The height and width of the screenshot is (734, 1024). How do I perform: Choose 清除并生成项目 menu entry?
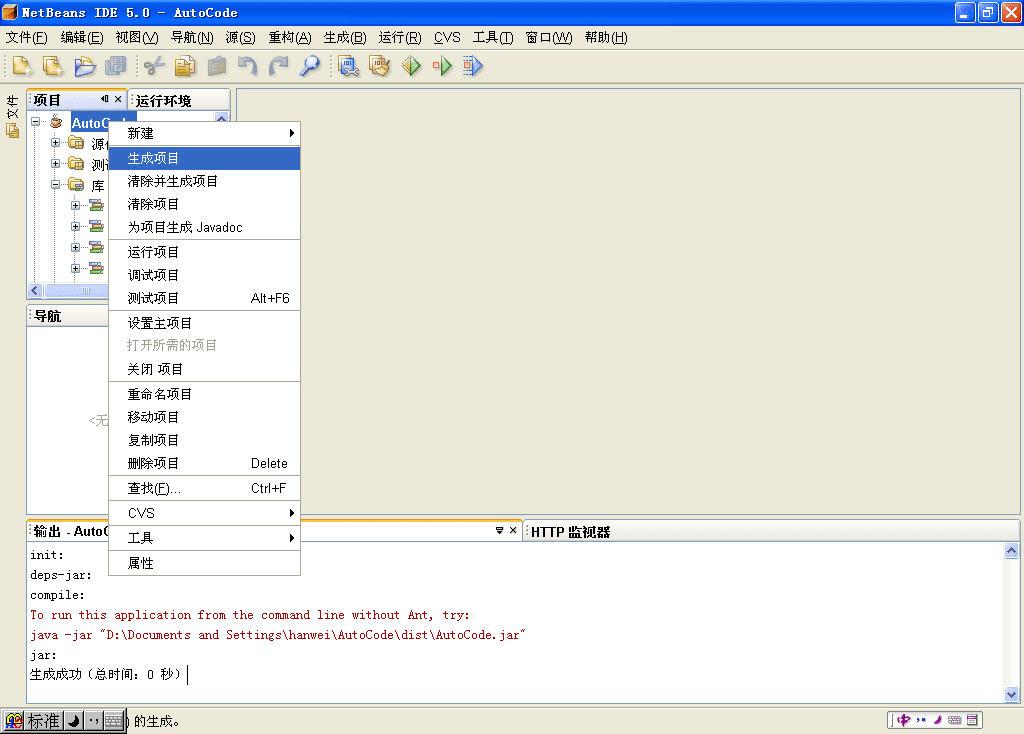pos(204,181)
